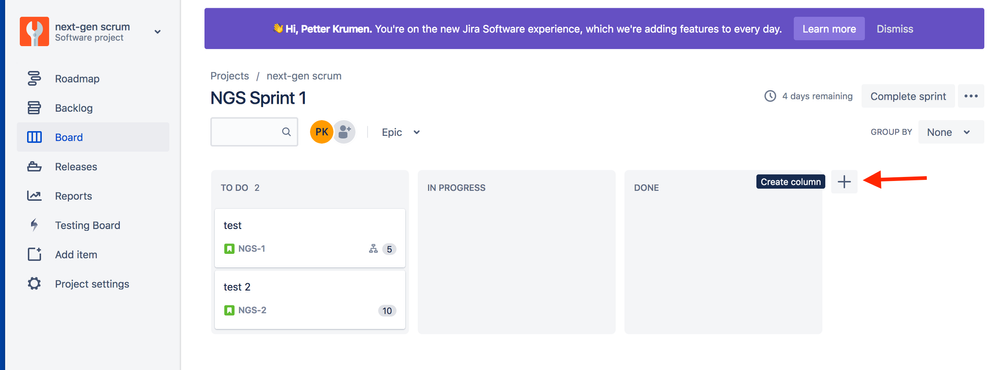999x370 pixels.
Task: Click the NGS-1 story type icon
Action: [229, 249]
